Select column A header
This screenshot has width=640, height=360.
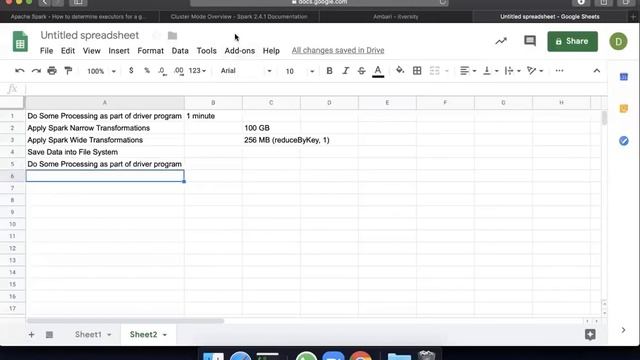(105, 103)
